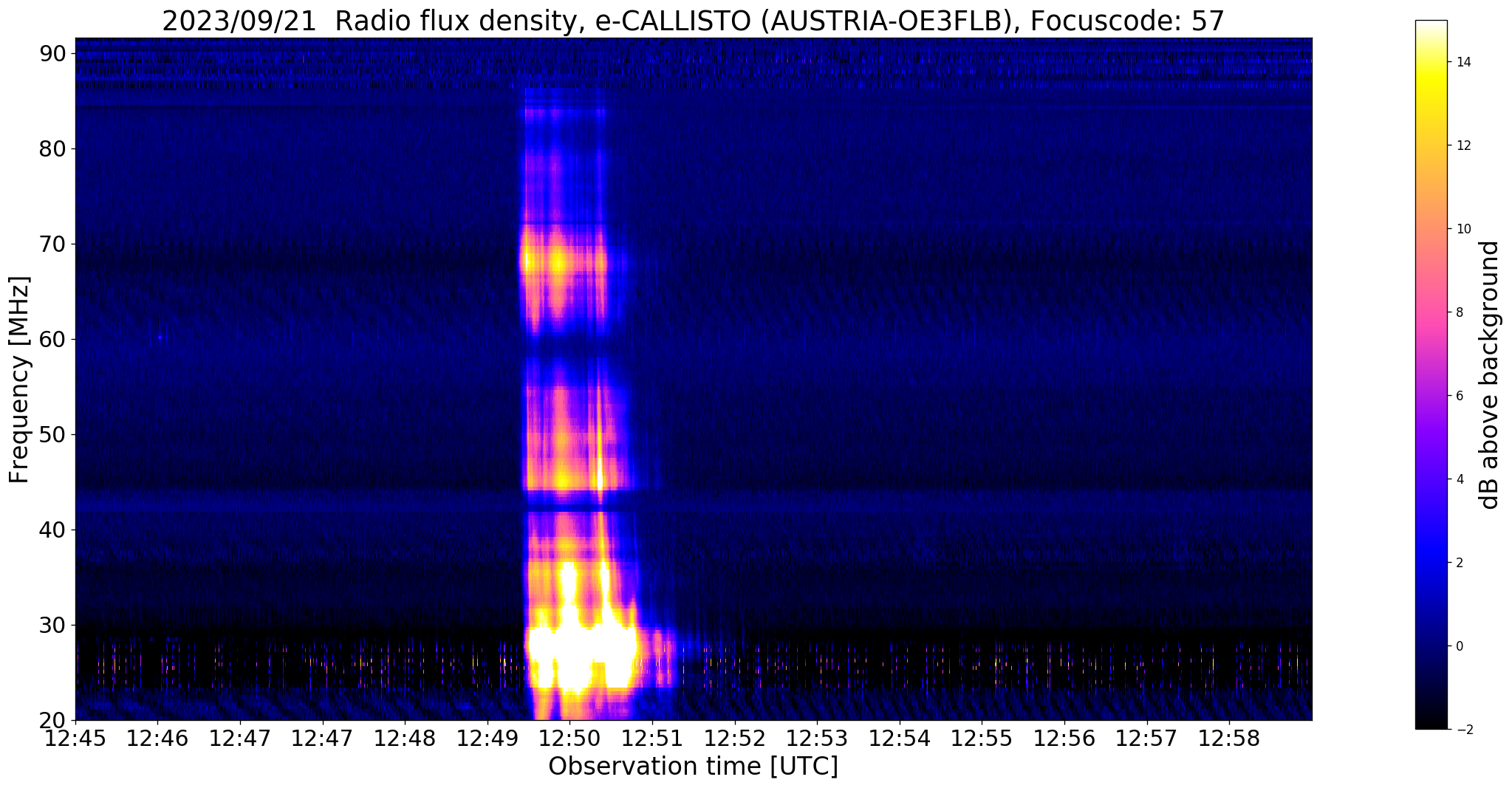Click the color gradient bar
This screenshot has width=1512, height=788.
pyautogui.click(x=1431, y=375)
